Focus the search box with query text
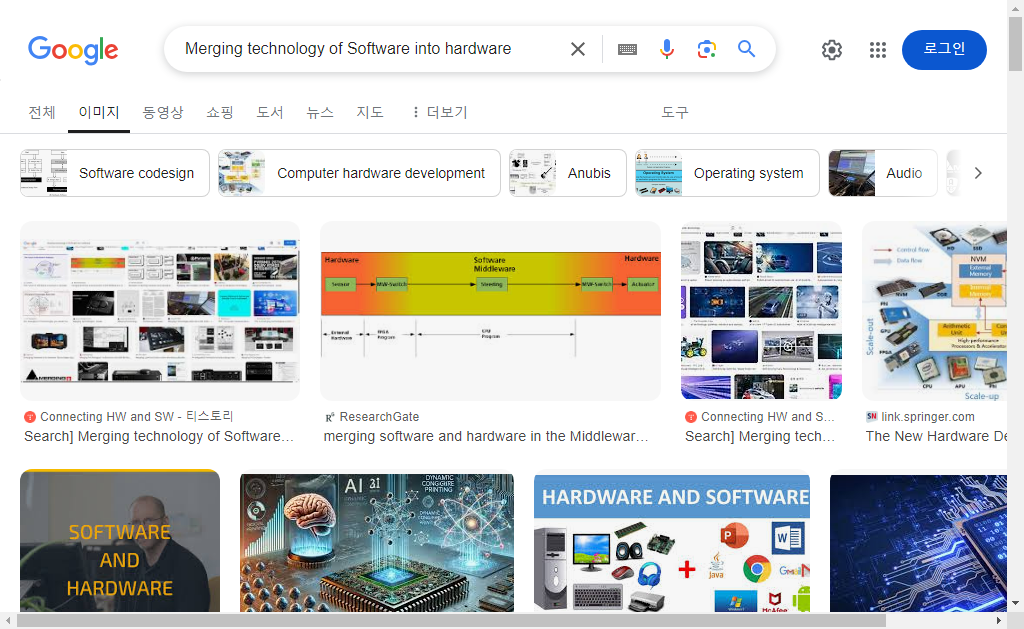 pyautogui.click(x=366, y=49)
